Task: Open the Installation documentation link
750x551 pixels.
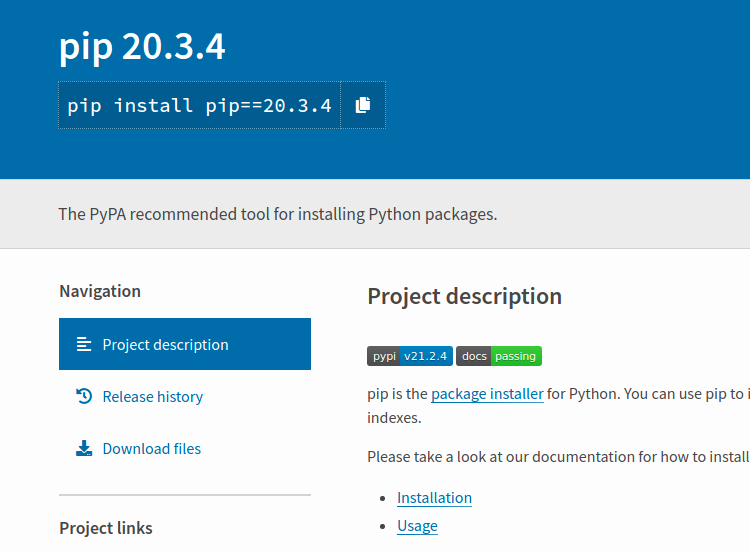Action: coord(434,497)
